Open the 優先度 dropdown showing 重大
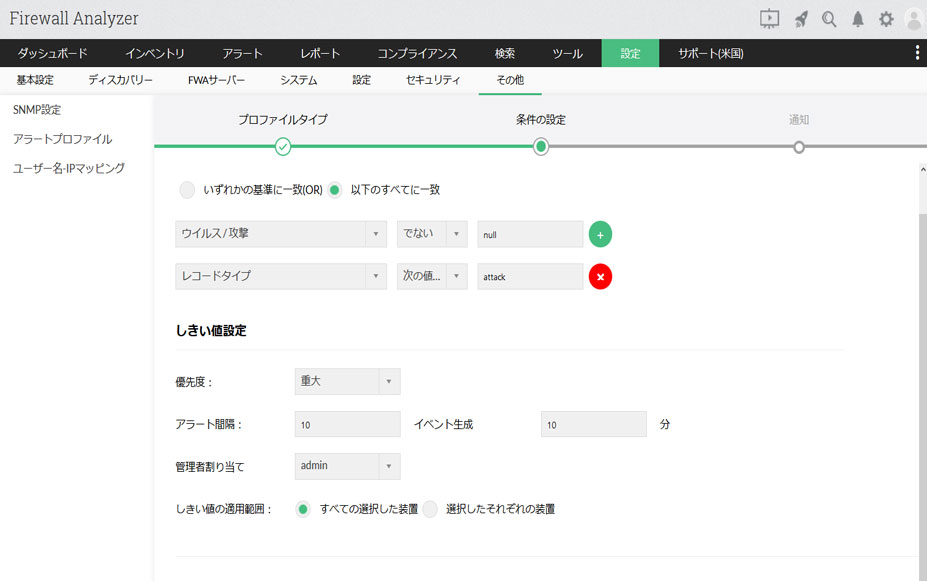The width and height of the screenshot is (927, 581). tap(347, 381)
